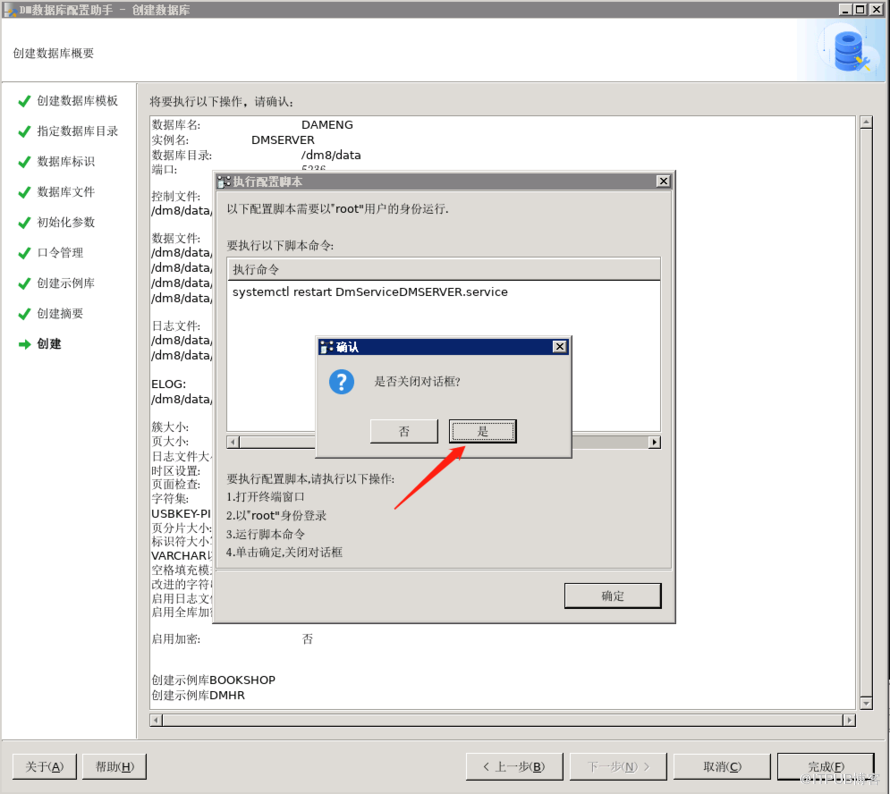Select the current 创建 step
890x794 pixels.
49,344
